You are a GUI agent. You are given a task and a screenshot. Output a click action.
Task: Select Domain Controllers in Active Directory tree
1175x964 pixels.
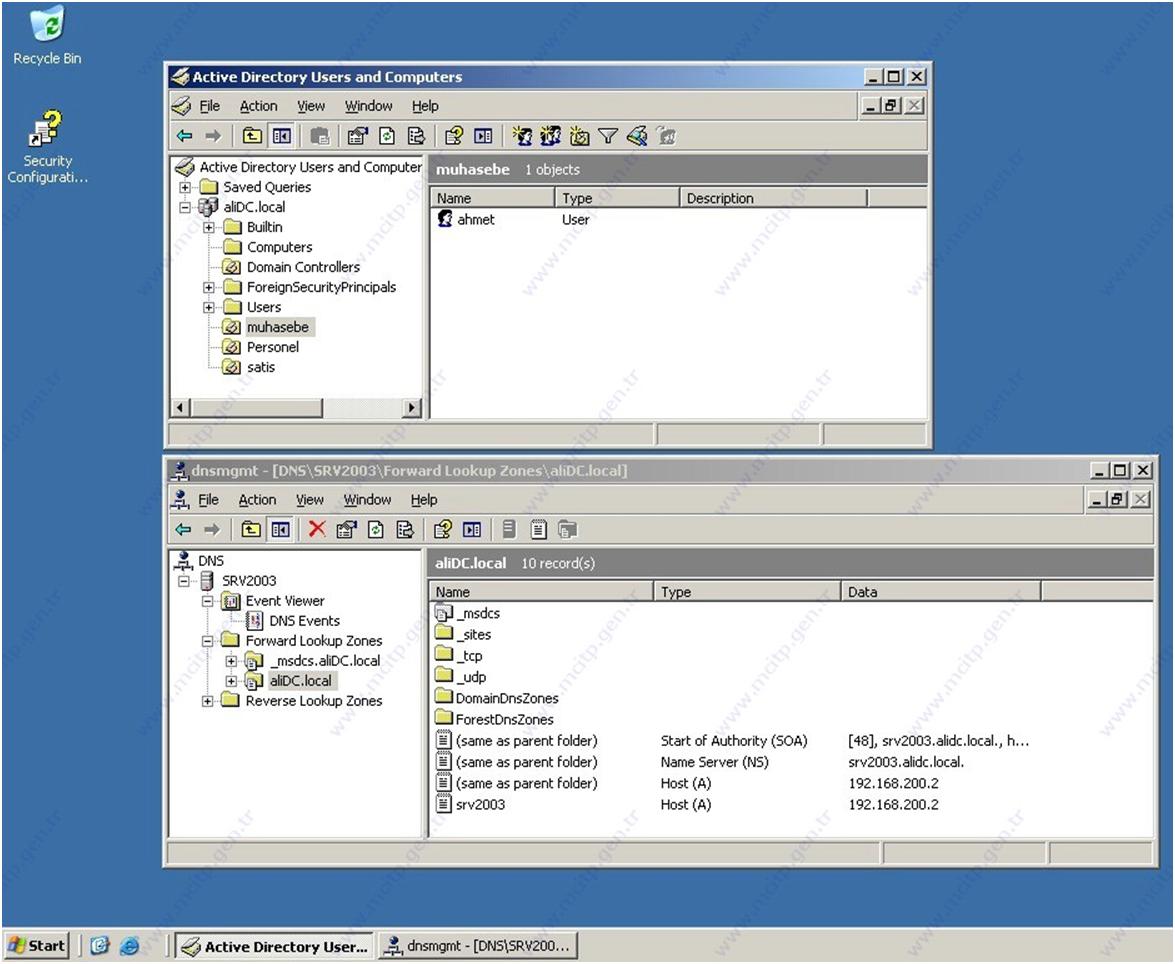coord(303,267)
